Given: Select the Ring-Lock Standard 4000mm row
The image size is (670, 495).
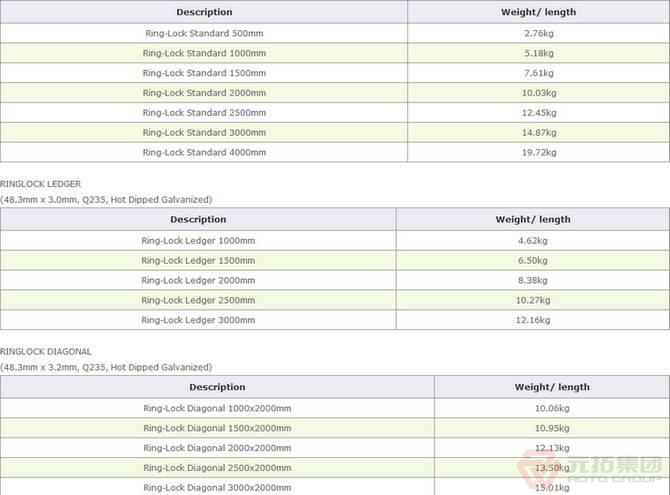Looking at the screenshot, I should 204,152.
